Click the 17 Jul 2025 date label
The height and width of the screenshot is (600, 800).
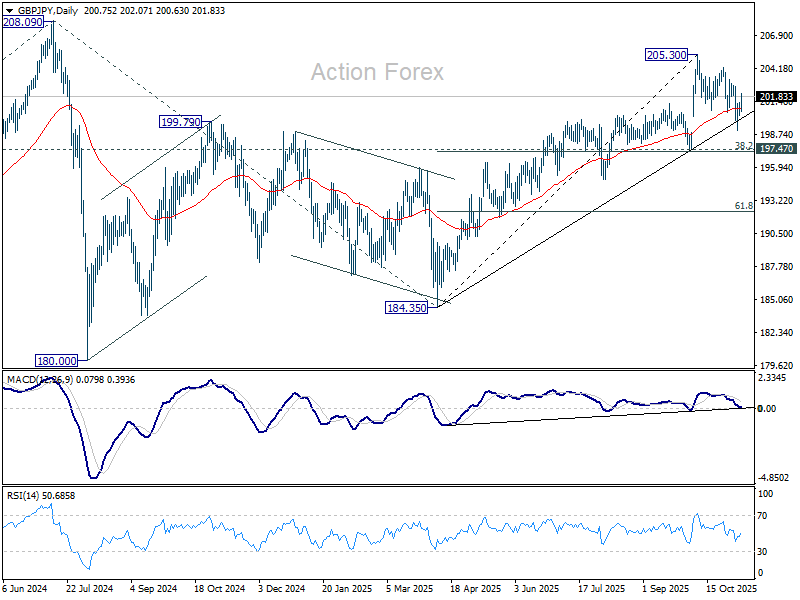602,588
